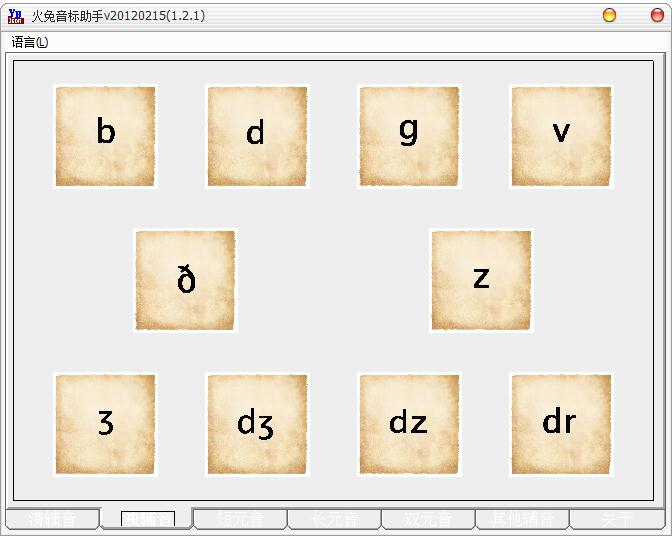Go to the 双元音 tab
The width and height of the screenshot is (672, 536).
pyautogui.click(x=429, y=519)
